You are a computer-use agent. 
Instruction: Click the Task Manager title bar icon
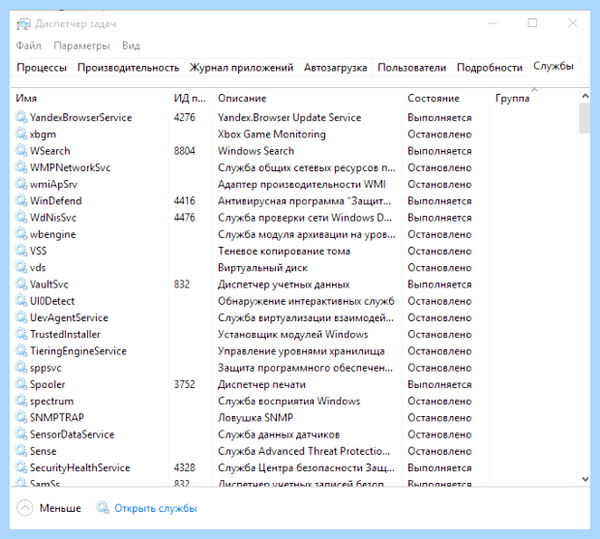23,24
